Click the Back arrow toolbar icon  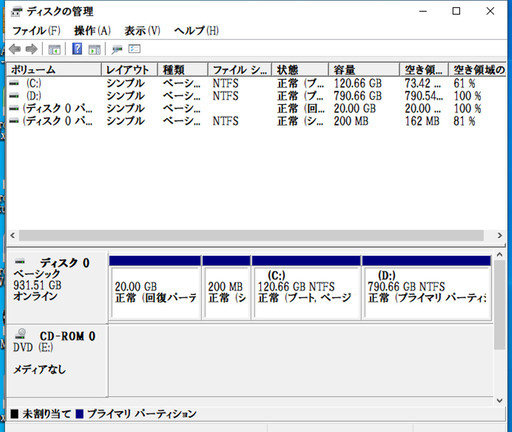15,49
